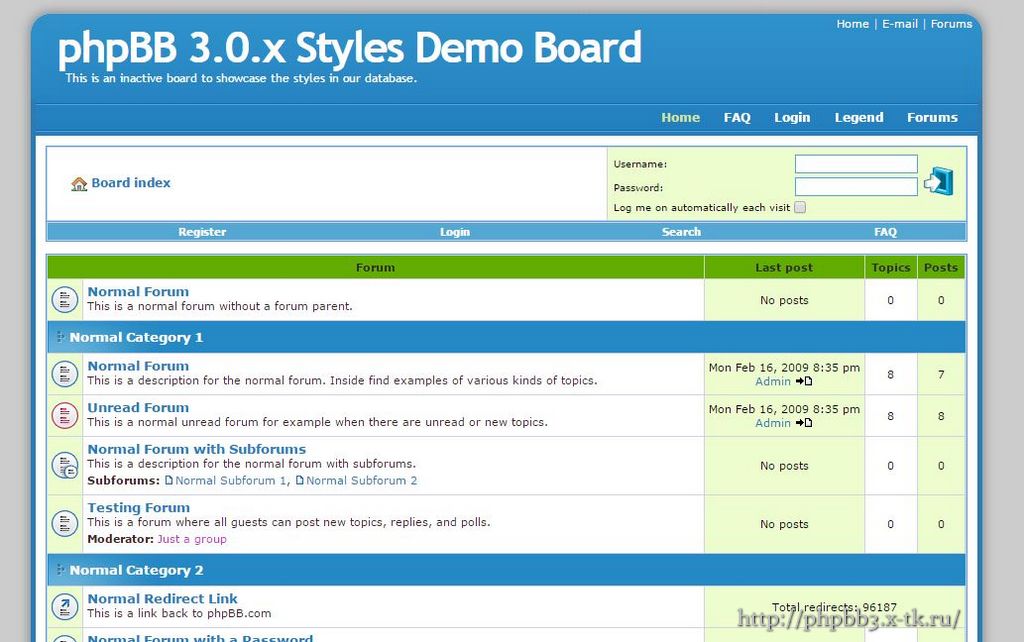
Task: Click the 'Last post' column header
Action: pos(784,268)
